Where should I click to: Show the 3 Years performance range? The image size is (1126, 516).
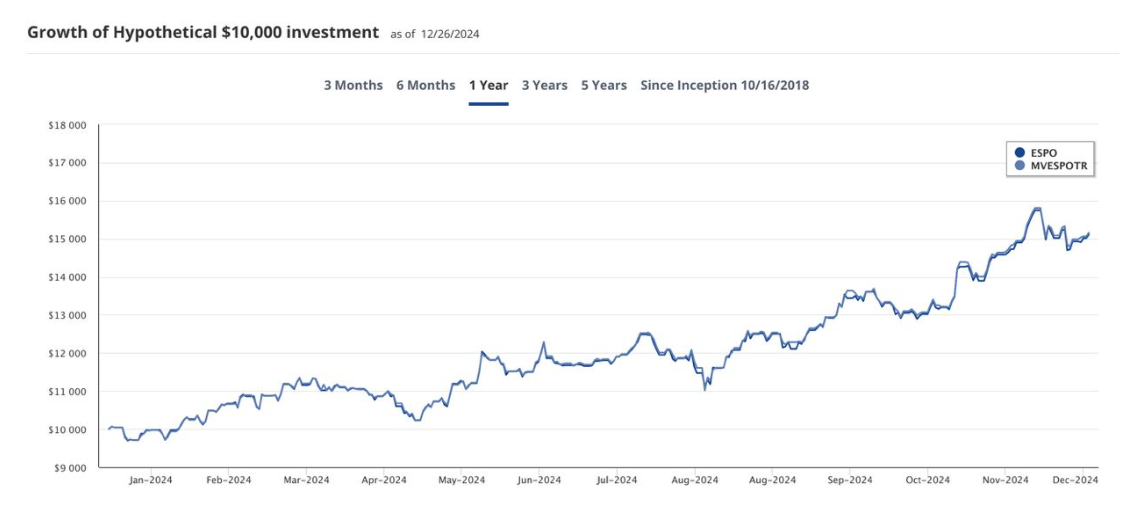point(544,85)
